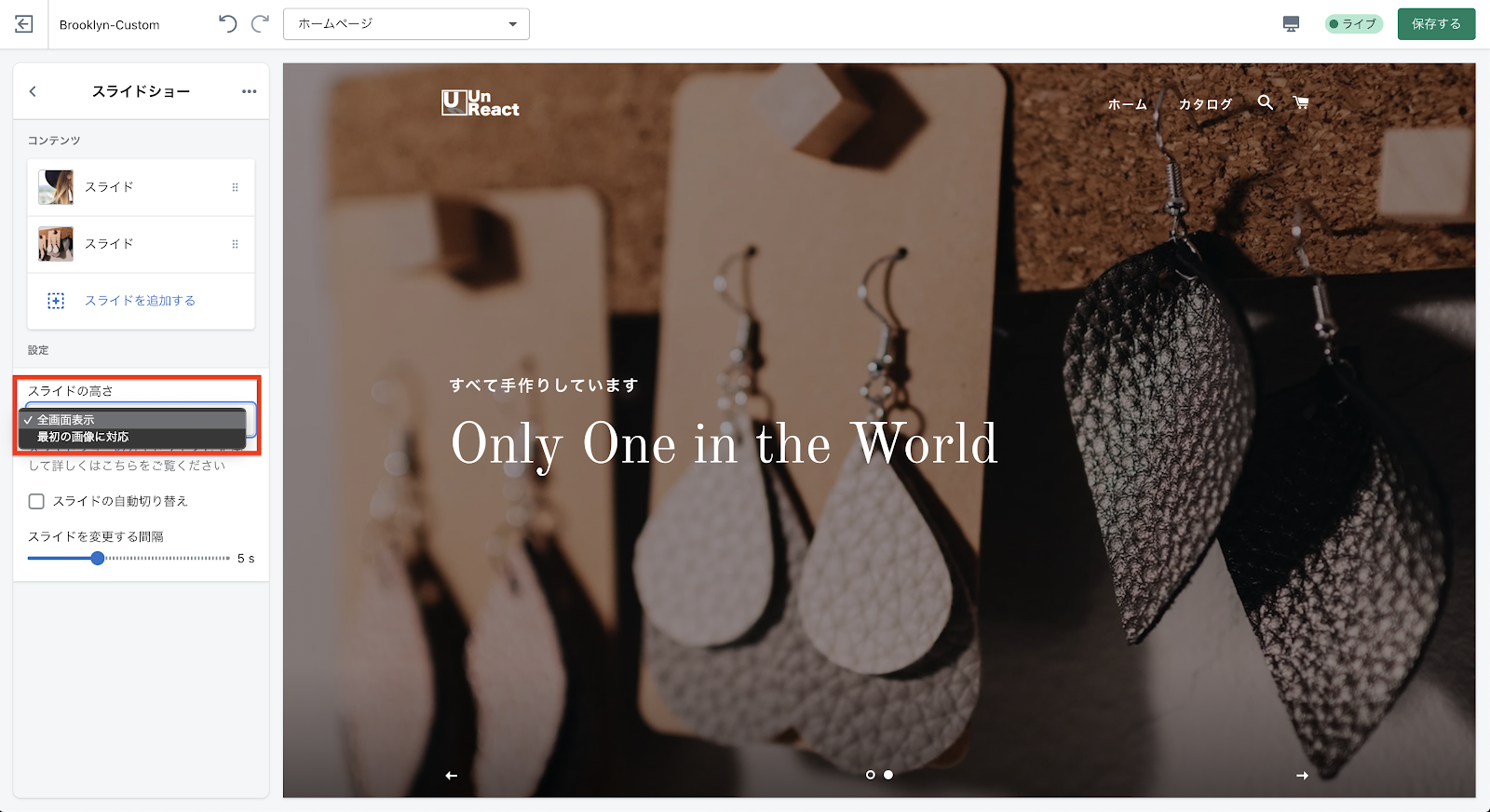This screenshot has width=1490, height=812.
Task: Click the redo arrow icon
Action: click(261, 24)
